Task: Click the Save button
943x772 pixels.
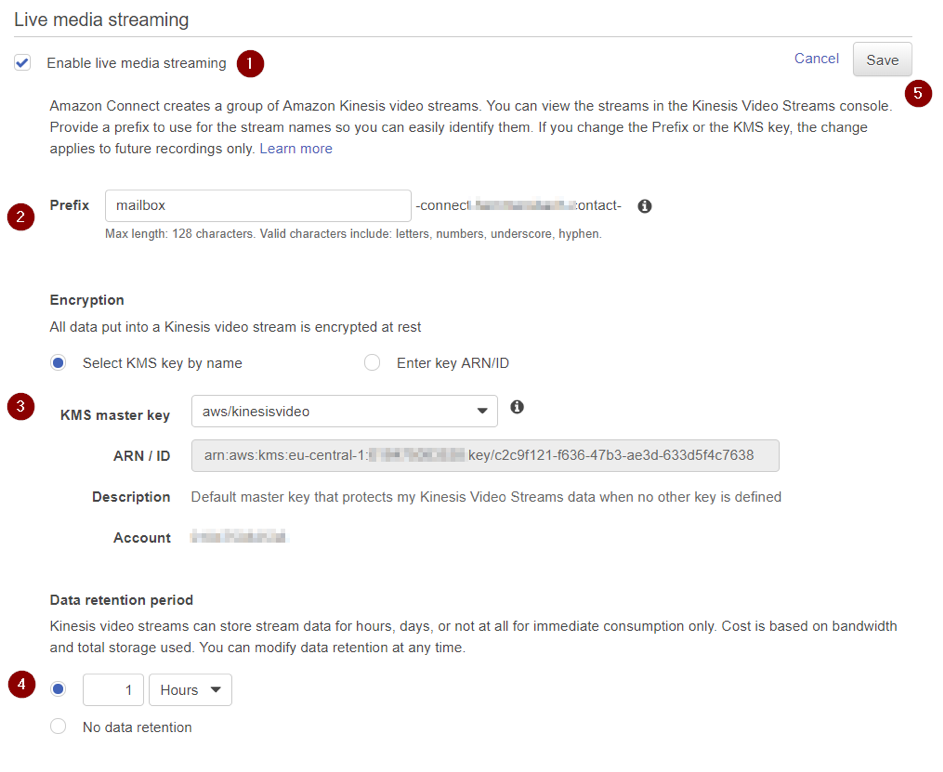Action: pos(882,60)
